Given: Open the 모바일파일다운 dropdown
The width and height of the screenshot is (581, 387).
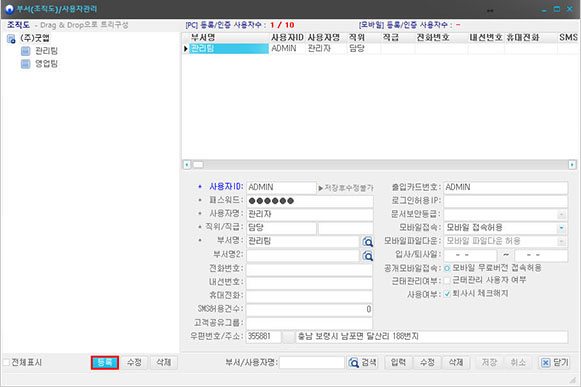Looking at the screenshot, I should [x=561, y=241].
